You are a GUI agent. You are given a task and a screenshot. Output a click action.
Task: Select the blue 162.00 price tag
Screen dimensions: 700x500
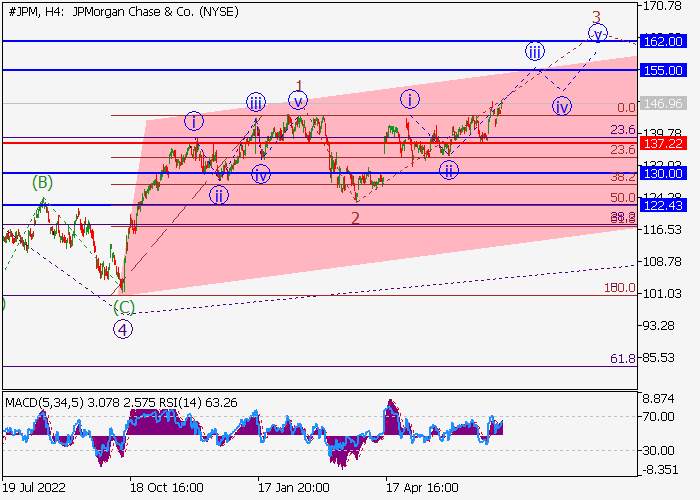[x=663, y=42]
